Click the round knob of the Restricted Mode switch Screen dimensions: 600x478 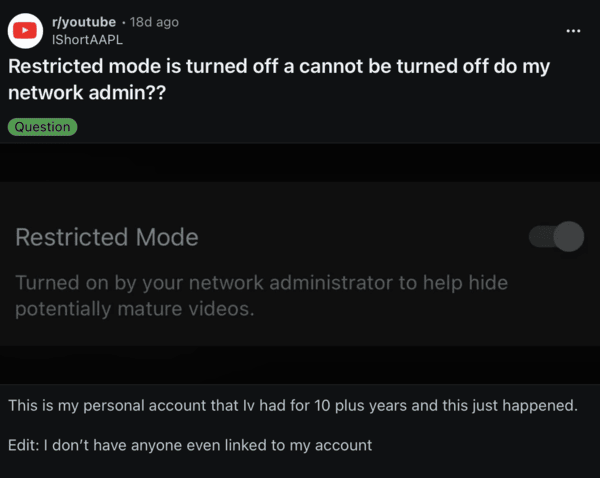coord(567,237)
